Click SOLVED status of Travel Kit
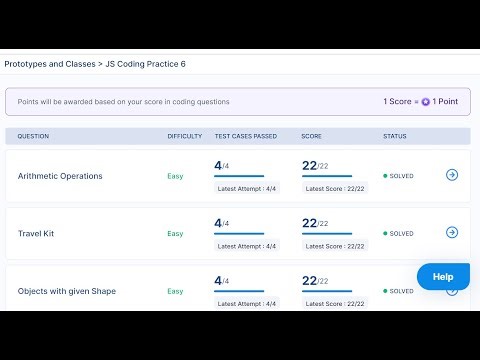This screenshot has height=360, width=480. 398,233
